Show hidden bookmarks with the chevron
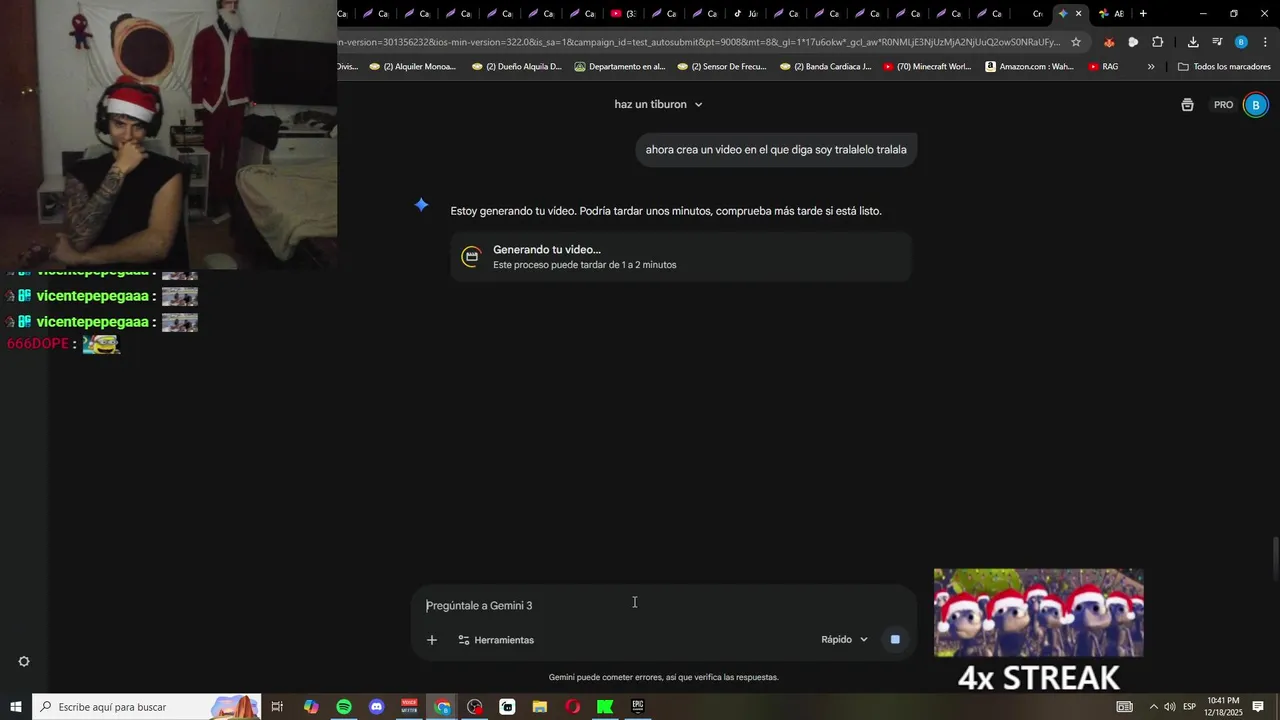The height and width of the screenshot is (720, 1280). coord(1151,67)
